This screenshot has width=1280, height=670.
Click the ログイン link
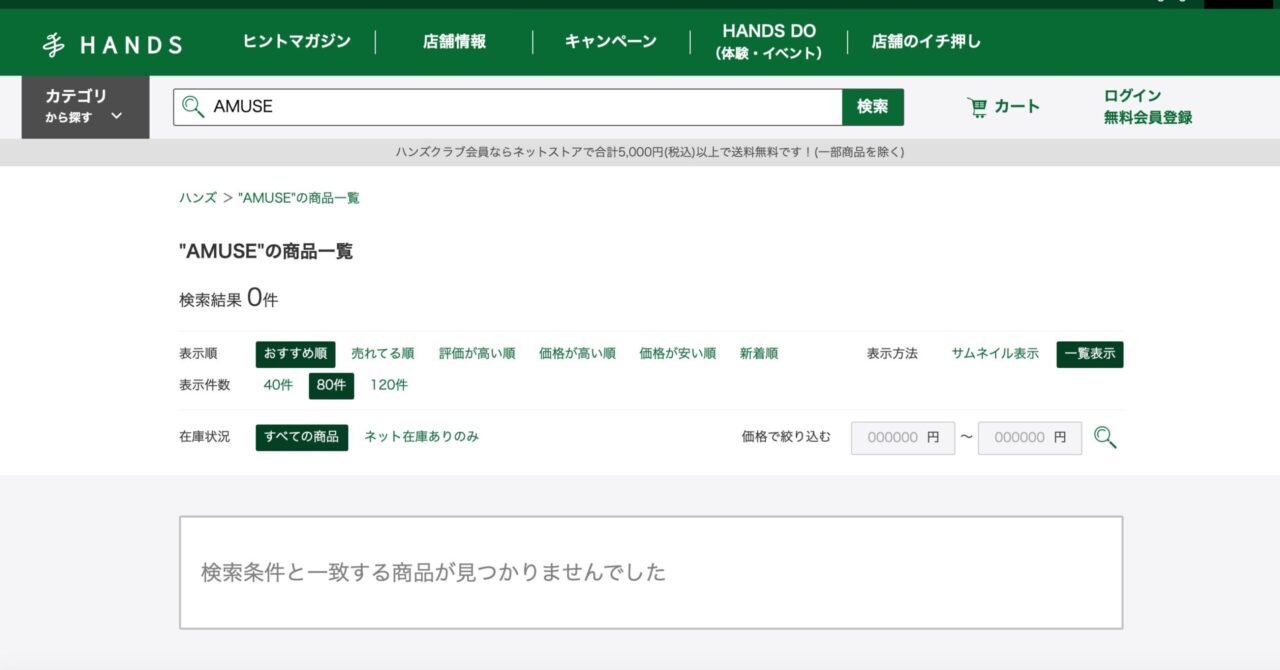(x=1133, y=96)
